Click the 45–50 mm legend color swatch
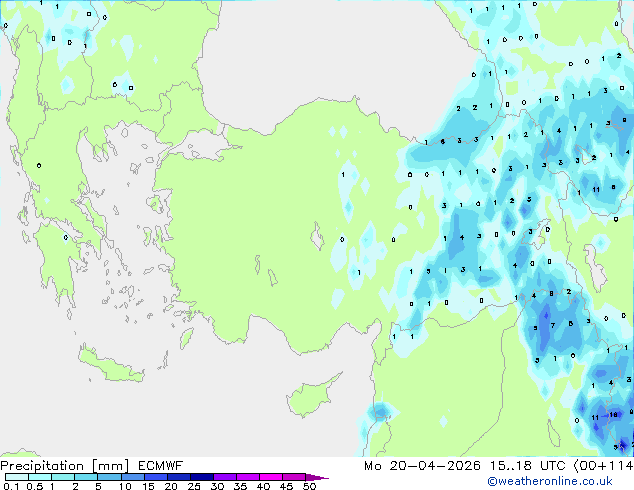This screenshot has height=490, width=634. 294,477
